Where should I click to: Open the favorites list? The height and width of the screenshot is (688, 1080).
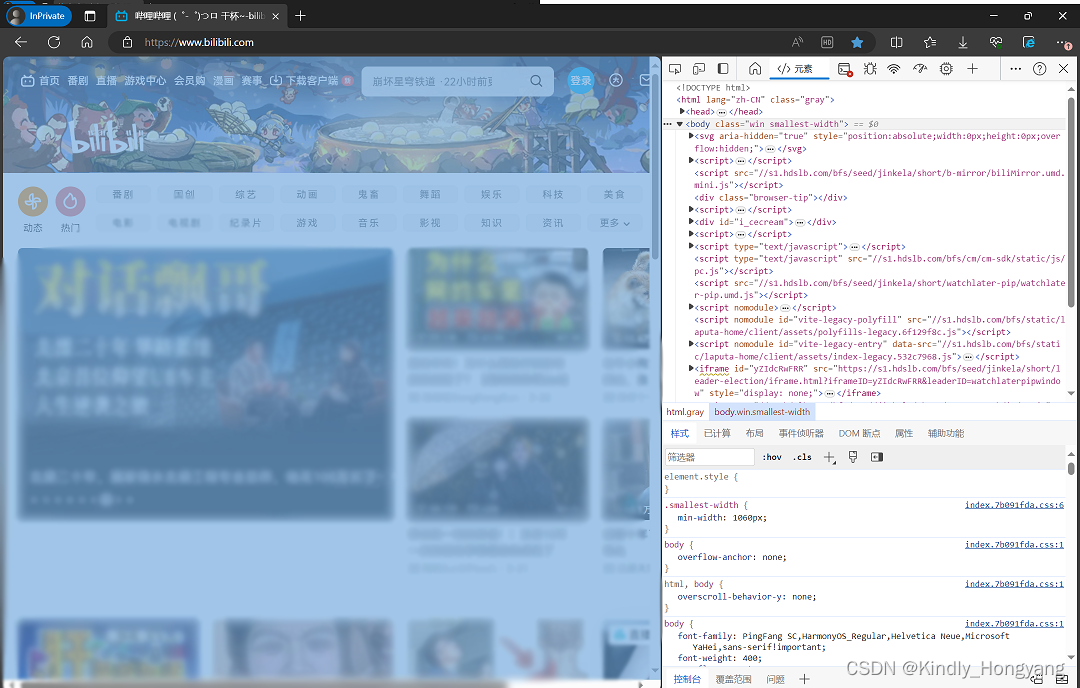930,42
